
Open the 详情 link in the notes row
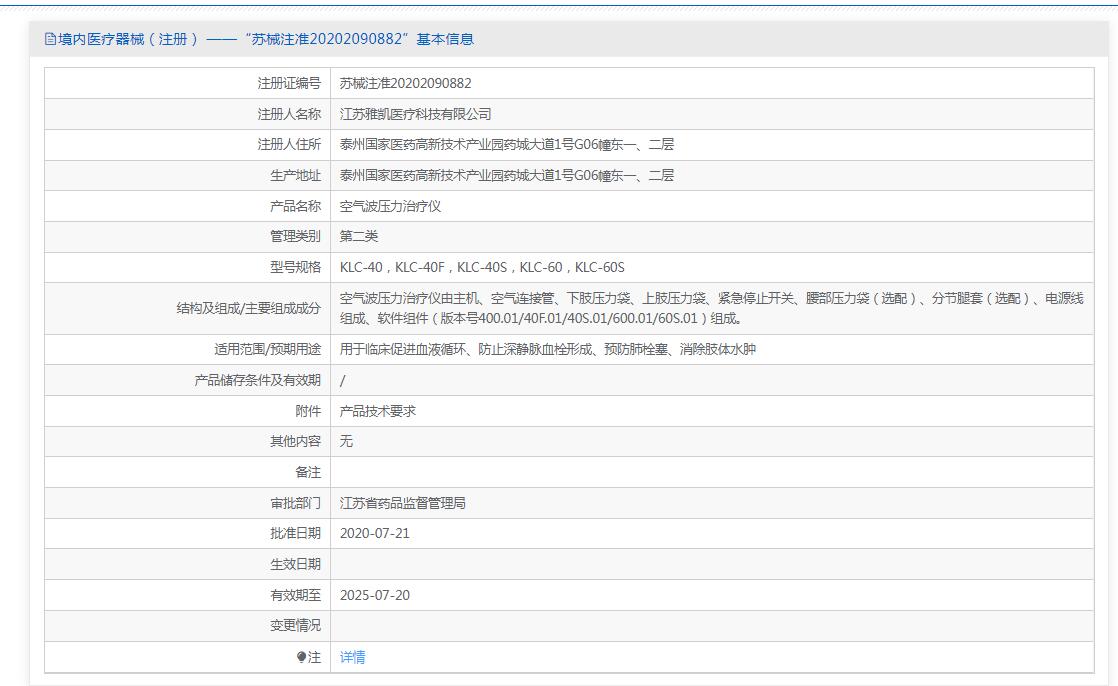tap(352, 657)
